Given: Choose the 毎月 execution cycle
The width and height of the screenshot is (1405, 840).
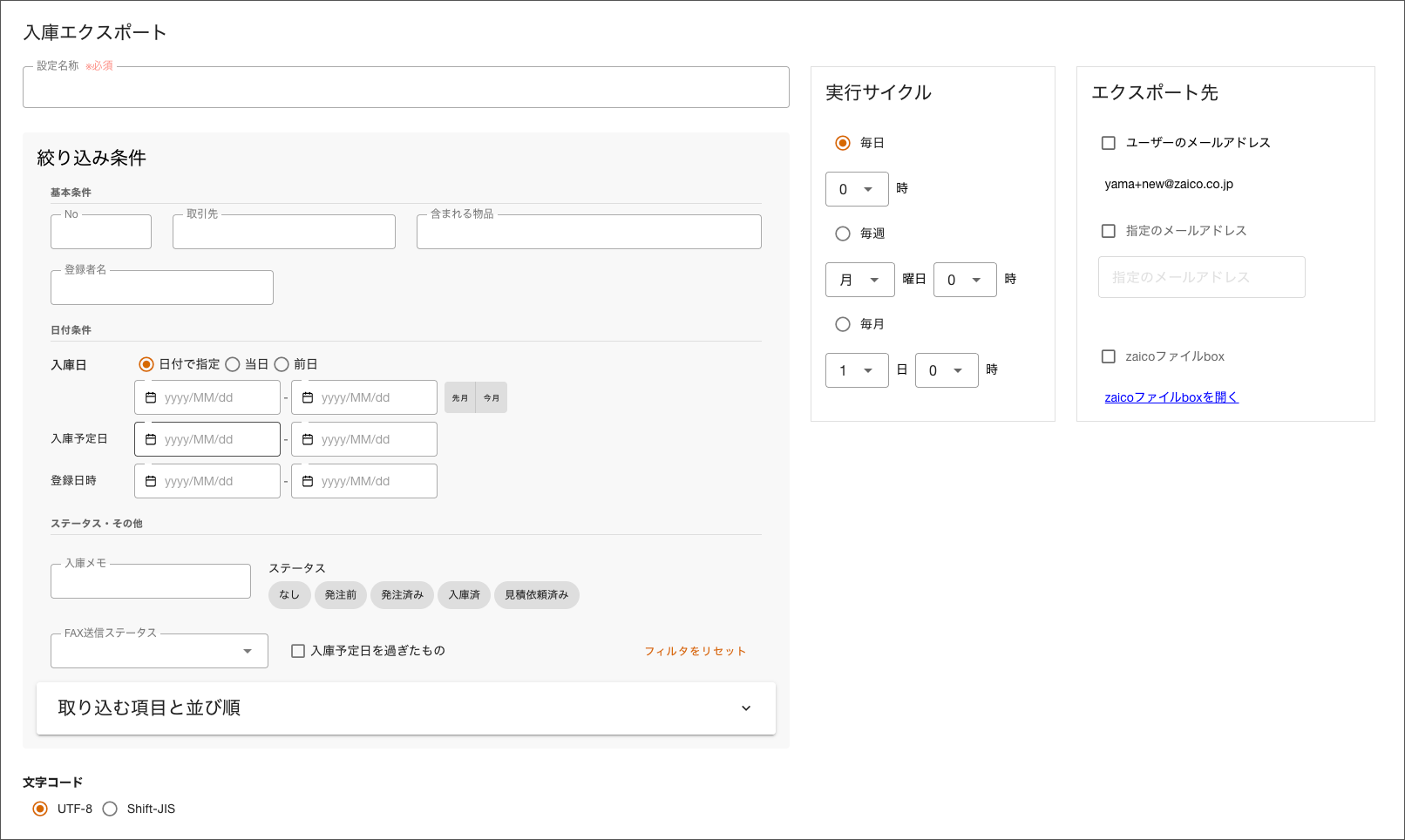Looking at the screenshot, I should (x=843, y=324).
